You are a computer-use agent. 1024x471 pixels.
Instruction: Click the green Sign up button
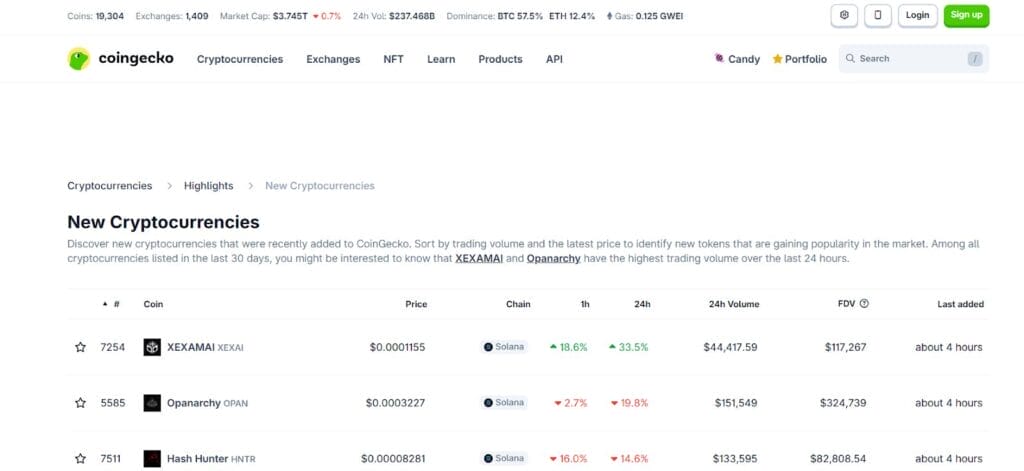tap(966, 15)
